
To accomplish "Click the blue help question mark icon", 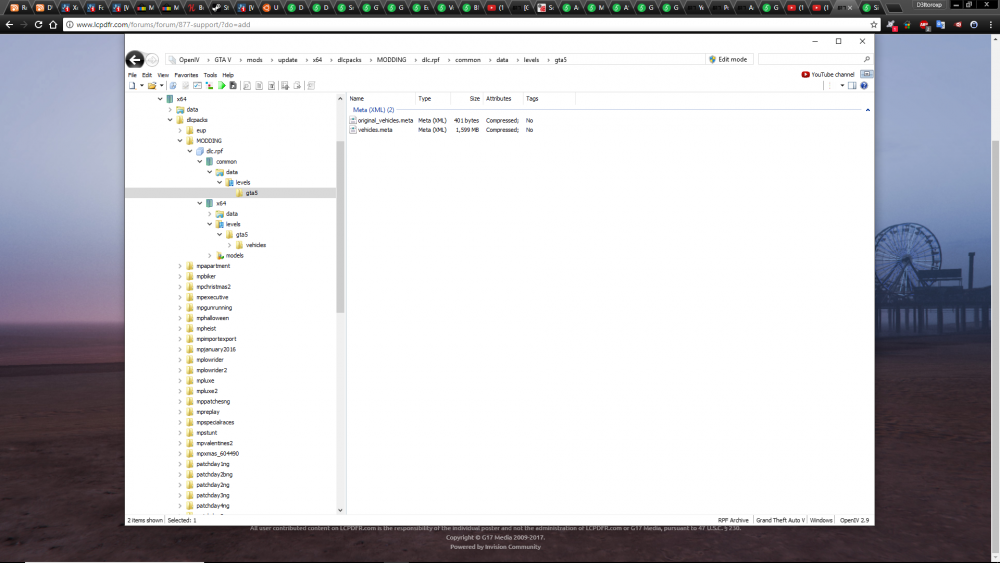I will [864, 85].
